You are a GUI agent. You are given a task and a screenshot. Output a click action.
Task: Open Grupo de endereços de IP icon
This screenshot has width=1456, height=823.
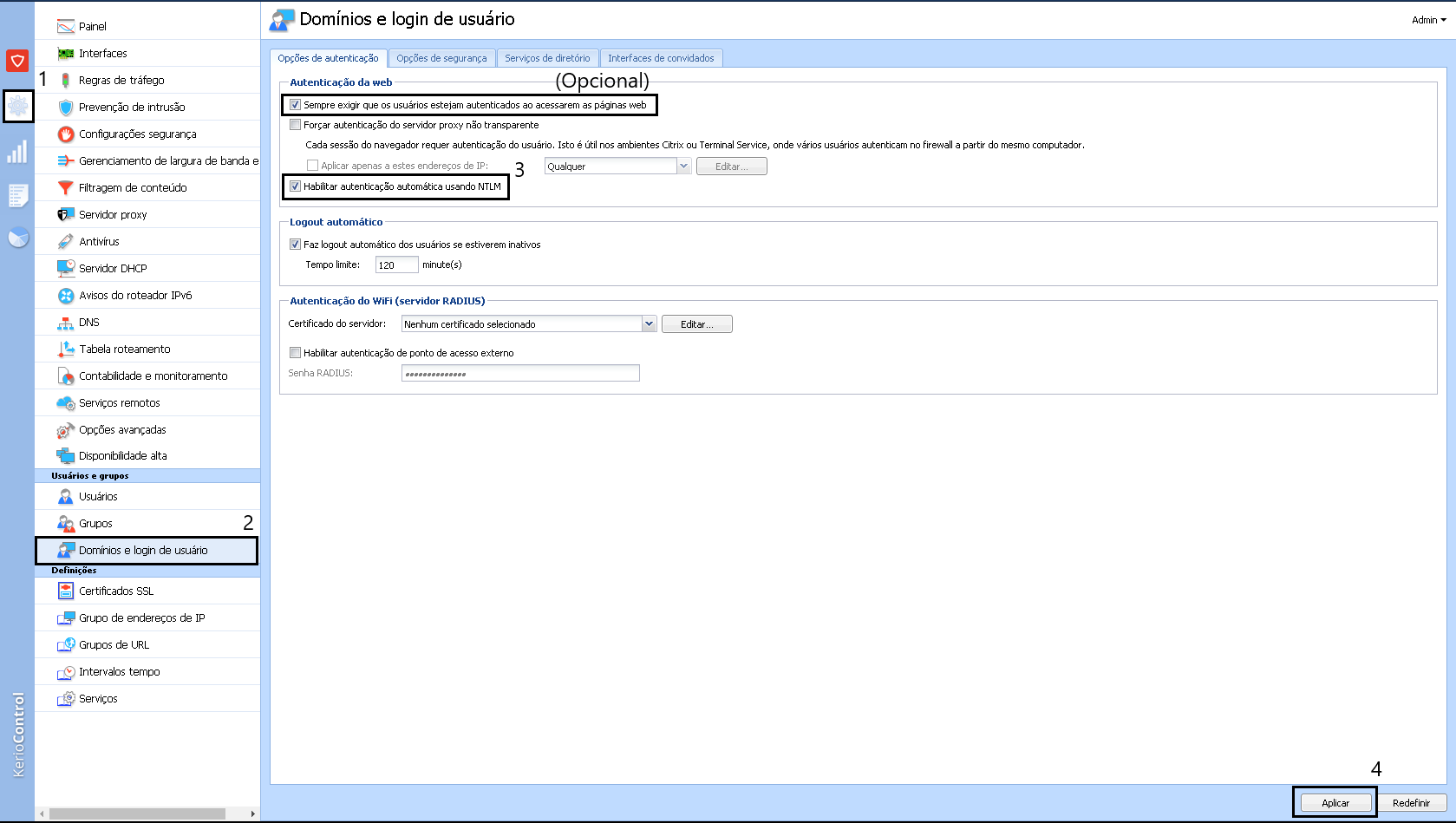pyautogui.click(x=65, y=617)
